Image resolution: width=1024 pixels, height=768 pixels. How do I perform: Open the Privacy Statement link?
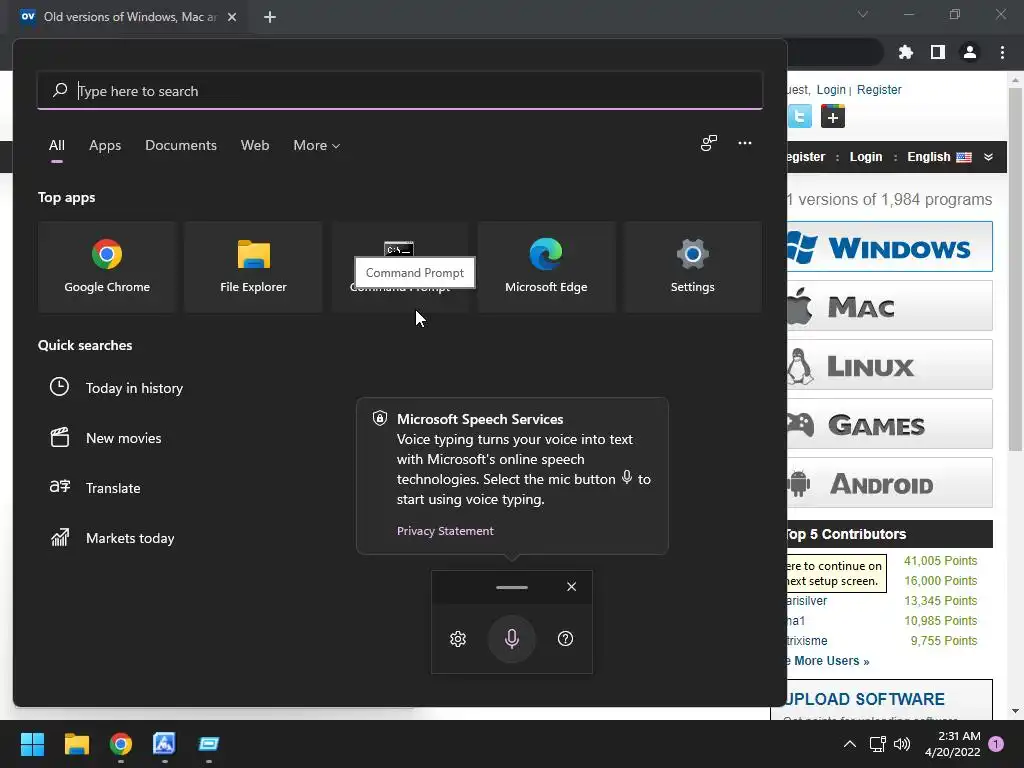pyautogui.click(x=445, y=531)
